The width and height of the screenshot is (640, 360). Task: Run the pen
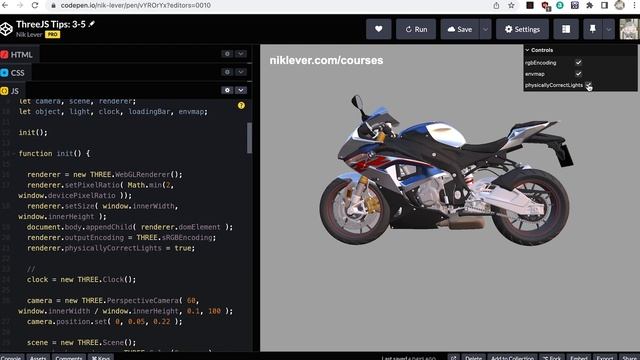(x=416, y=29)
